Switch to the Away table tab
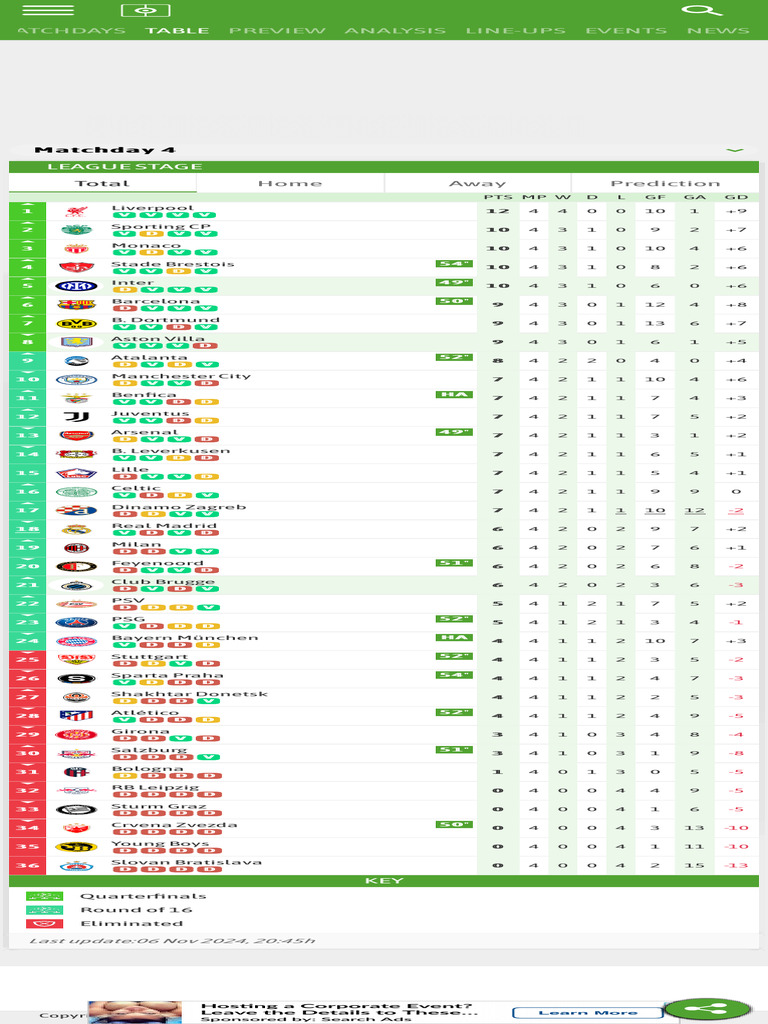768x1024 pixels. 477,184
